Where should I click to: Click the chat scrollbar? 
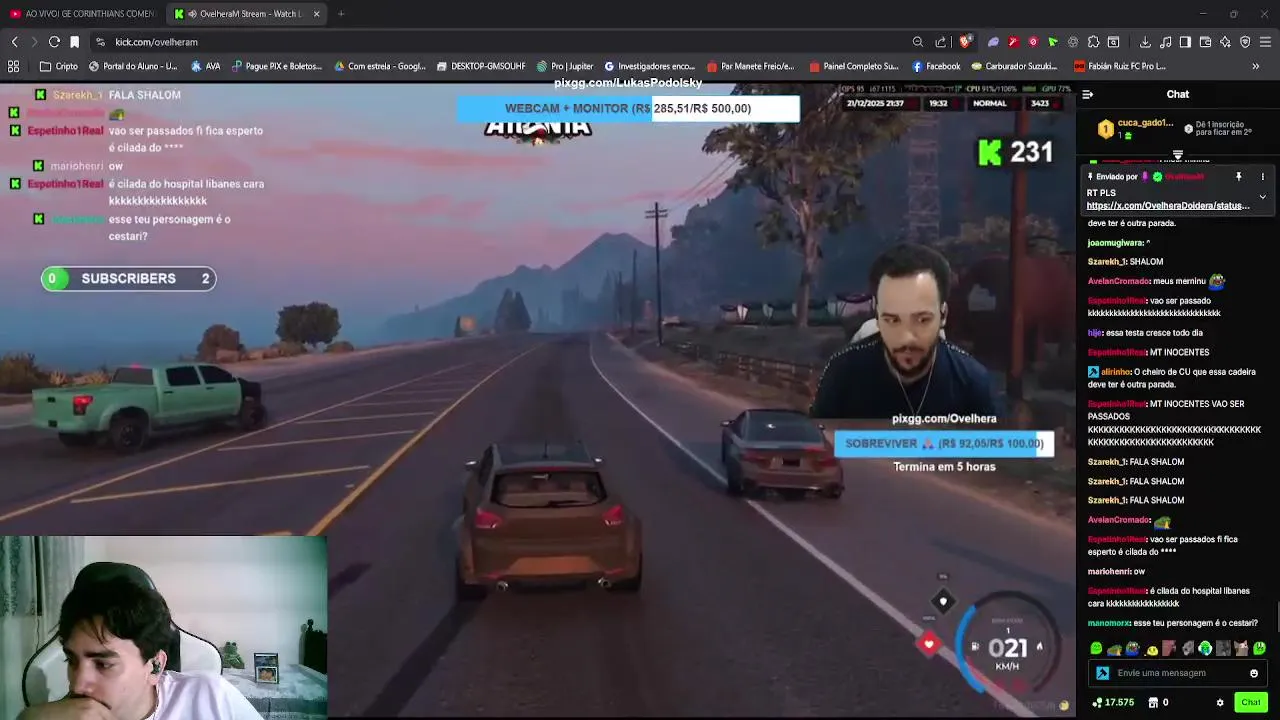coord(1277,618)
